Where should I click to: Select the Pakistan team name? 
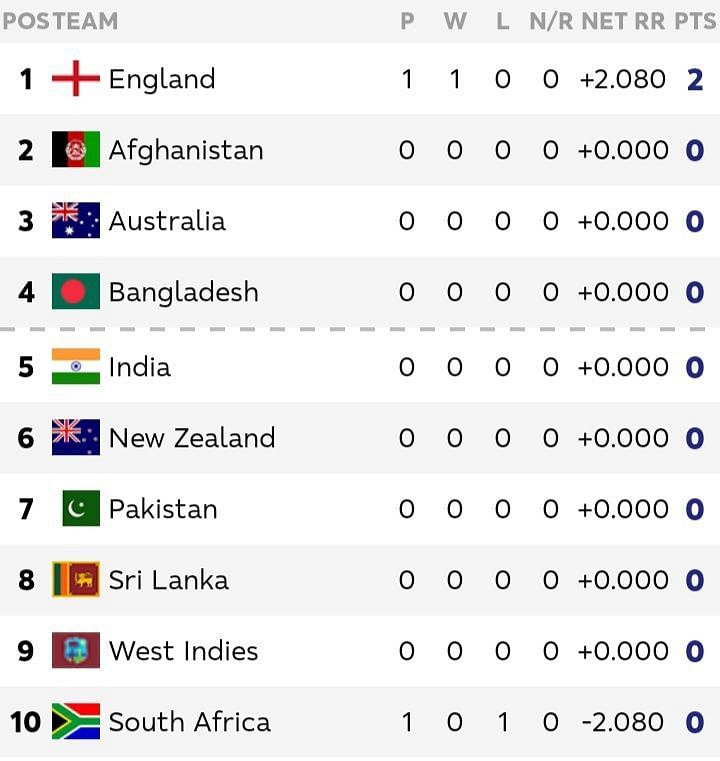point(163,509)
